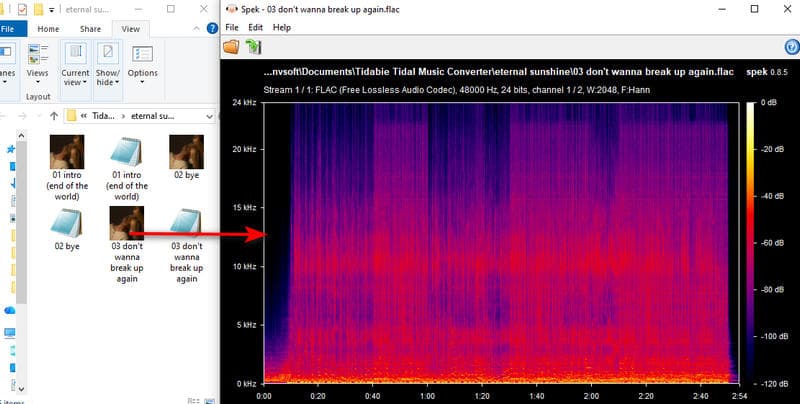Open Spek's help icon at toolbar end
Image resolution: width=800 pixels, height=404 pixels.
point(792,47)
